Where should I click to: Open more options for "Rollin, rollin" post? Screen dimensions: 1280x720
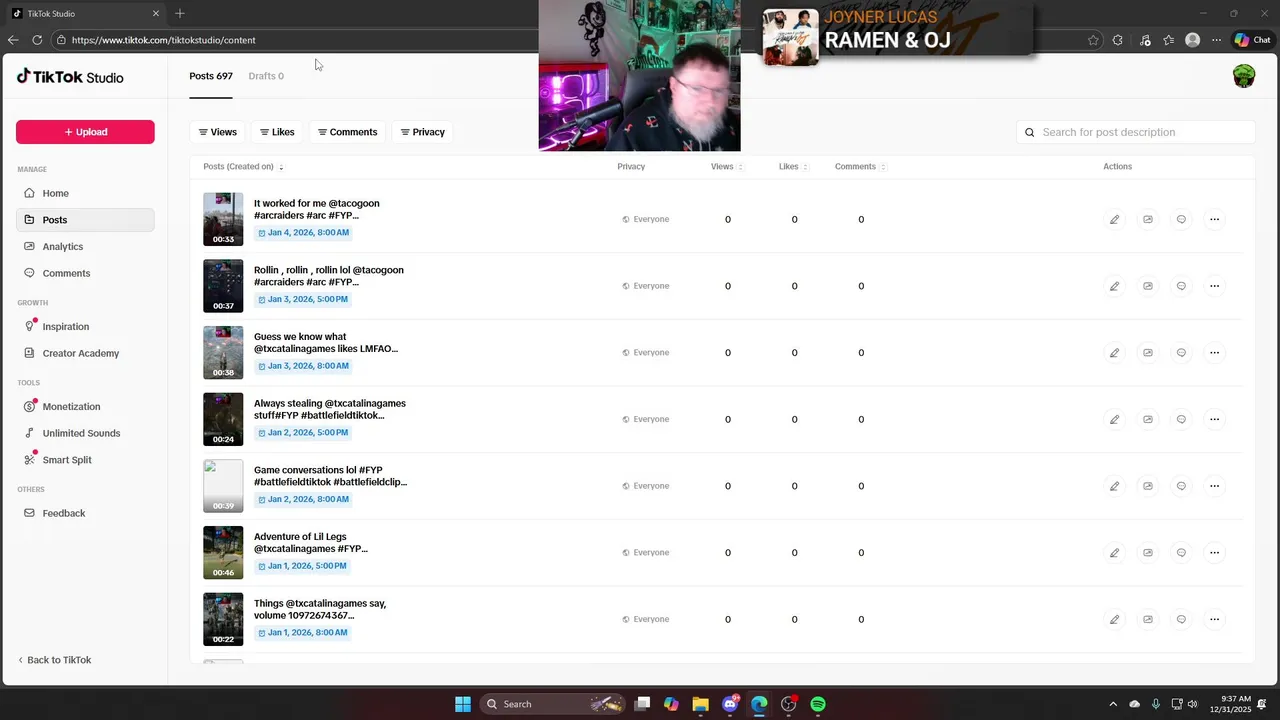pos(1215,286)
